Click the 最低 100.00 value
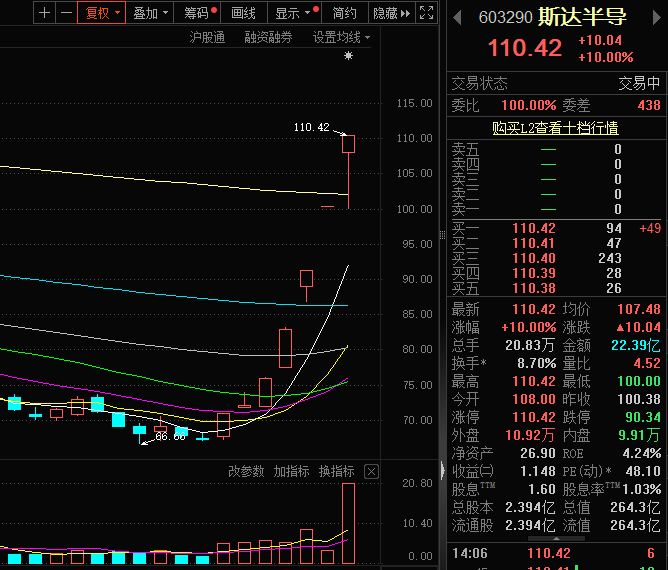 639,381
